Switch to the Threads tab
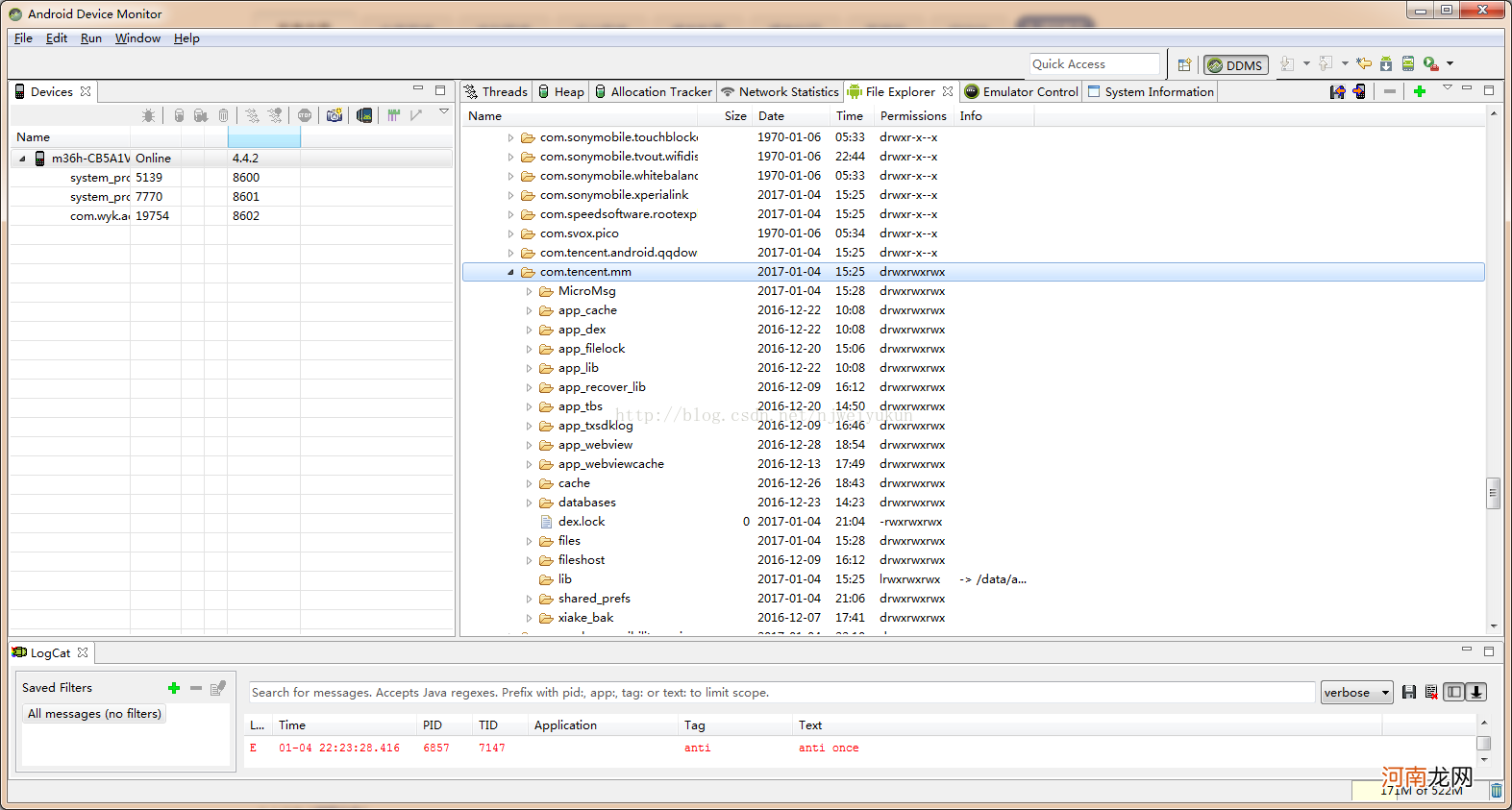The image size is (1512, 810). click(496, 91)
